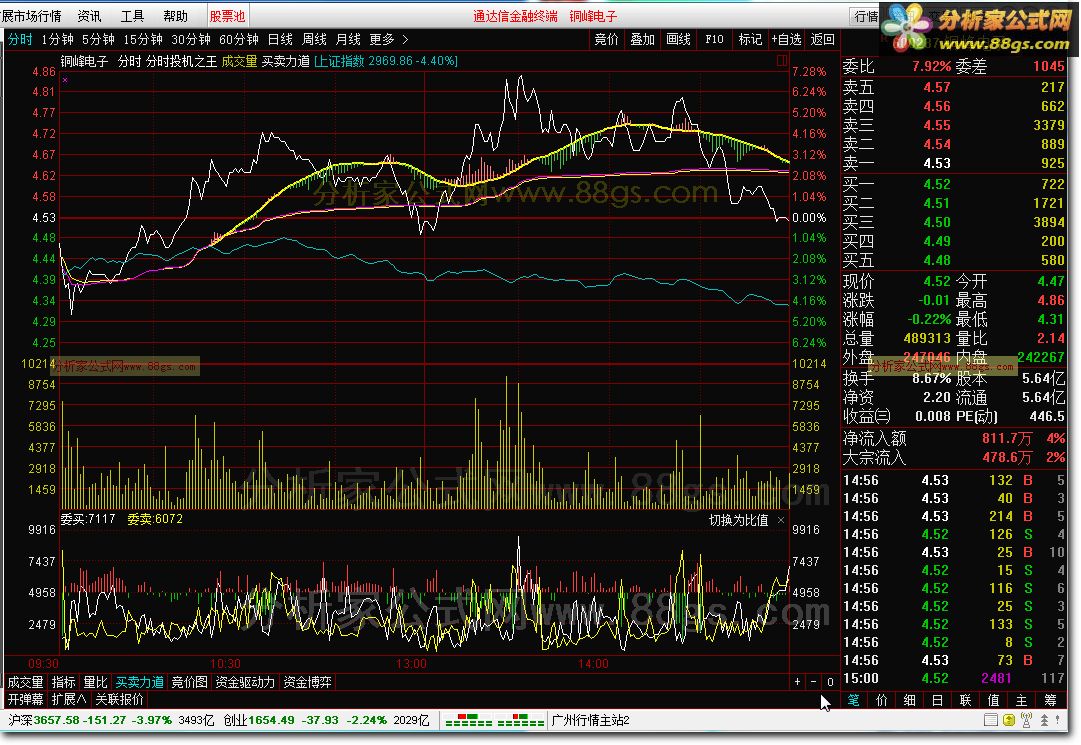
Task: Switch to 日线 daily chart
Action: 280,40
